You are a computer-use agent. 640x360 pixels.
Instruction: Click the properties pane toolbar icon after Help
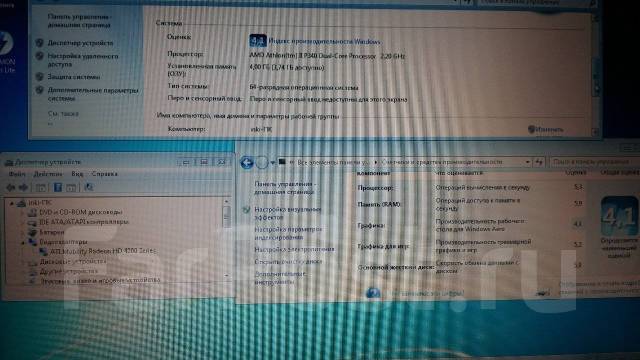click(71, 187)
